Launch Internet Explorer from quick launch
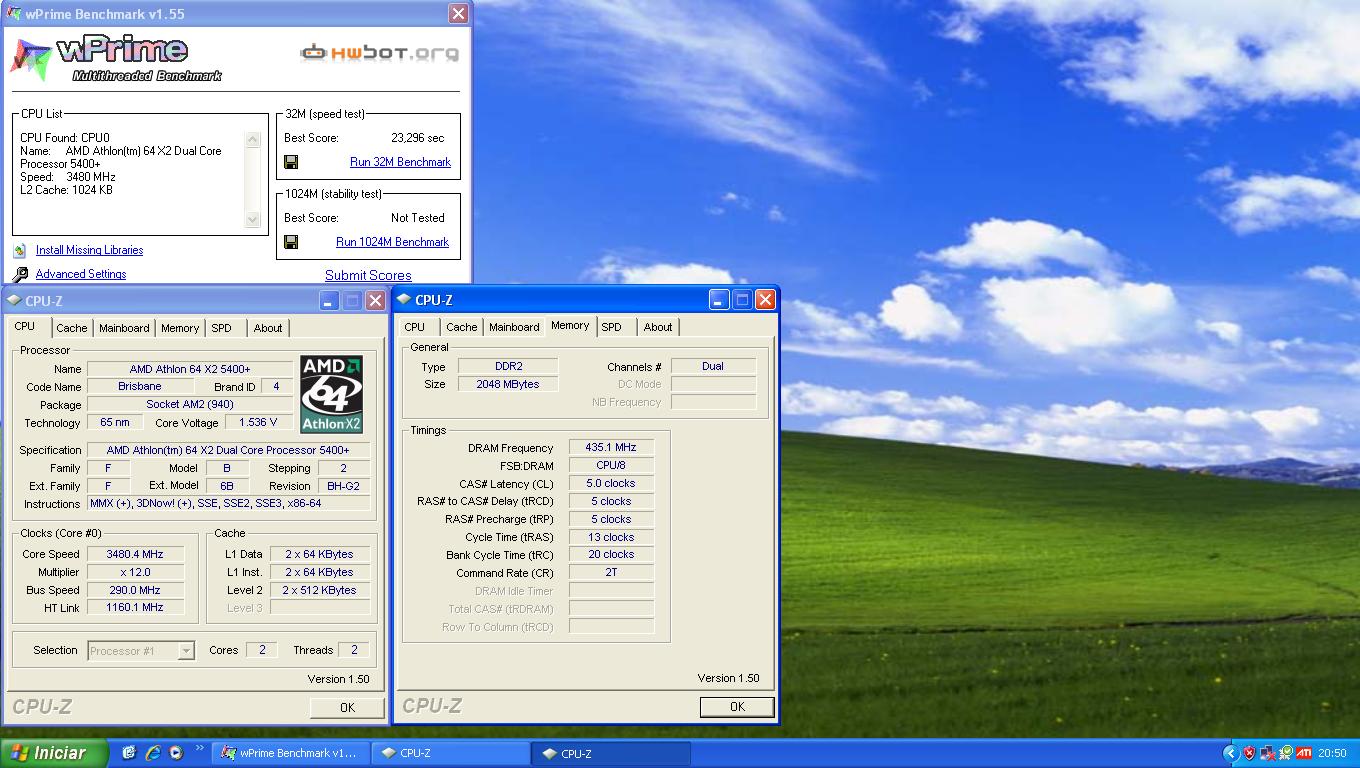The height and width of the screenshot is (768, 1360). tap(153, 753)
